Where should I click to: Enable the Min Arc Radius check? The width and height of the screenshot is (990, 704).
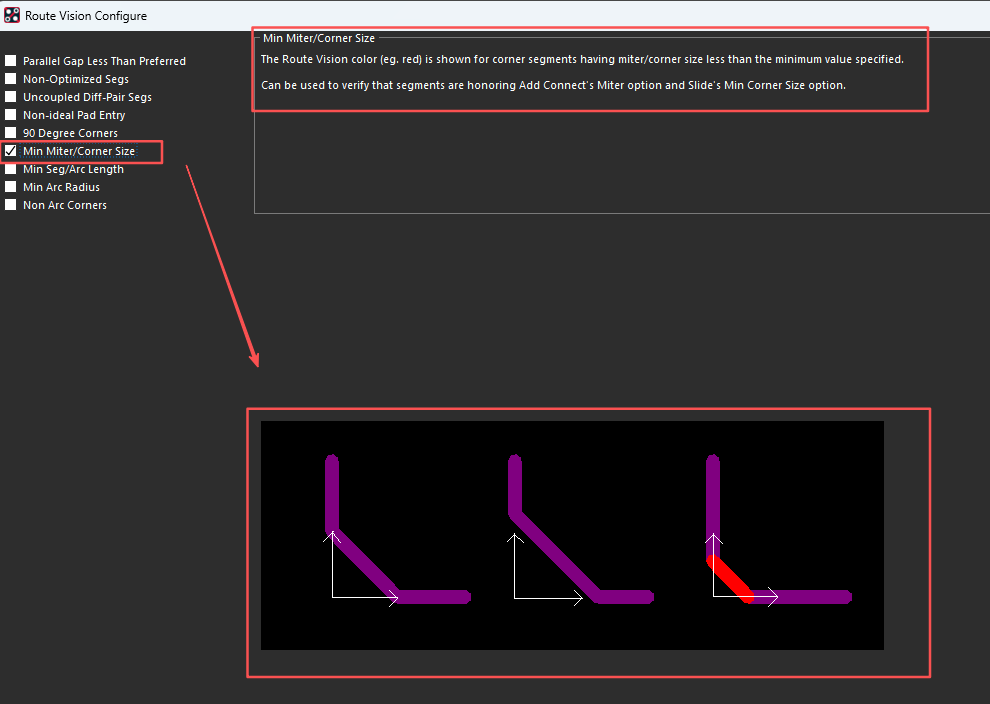(11, 187)
